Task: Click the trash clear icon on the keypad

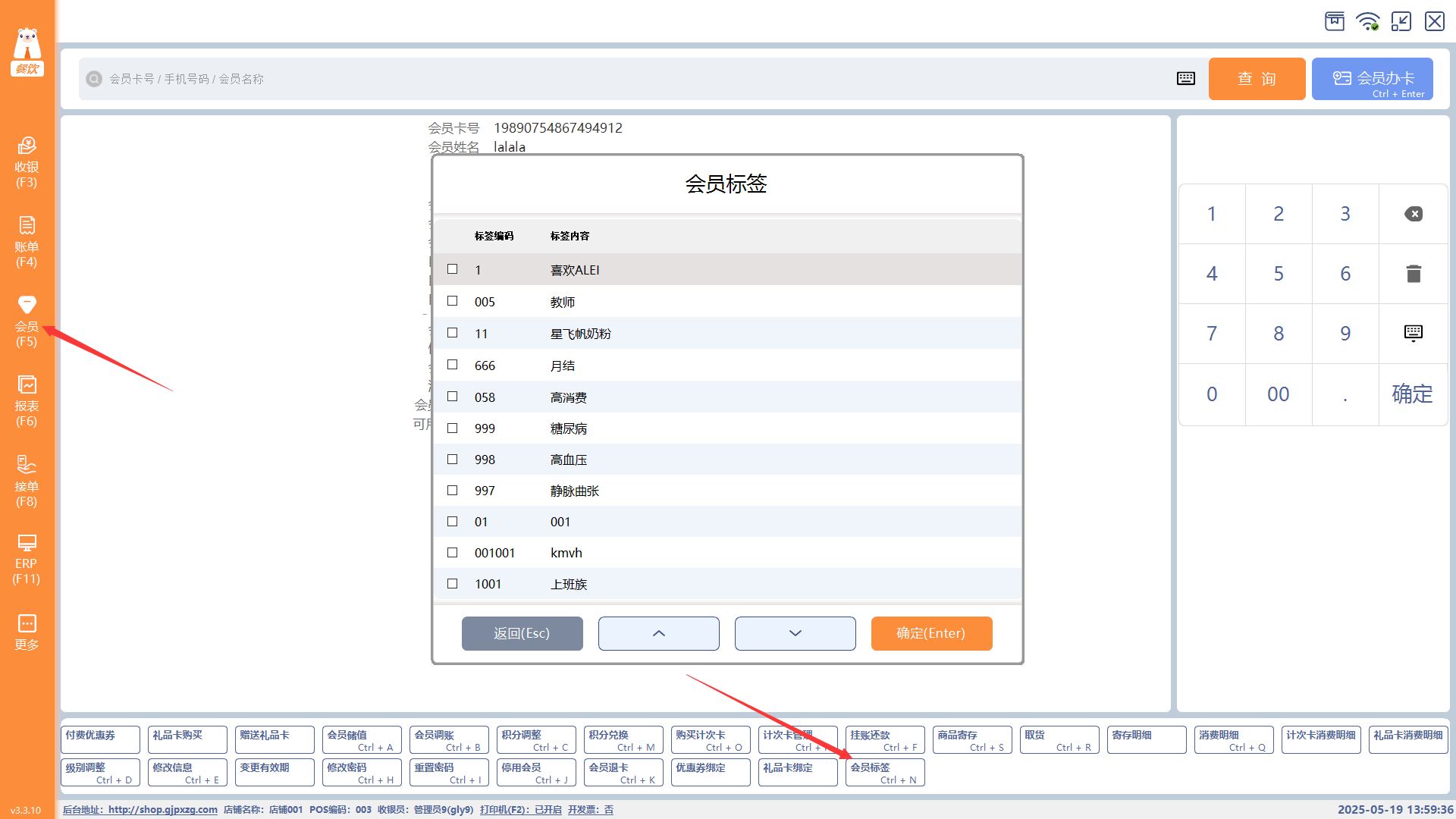Action: click(x=1413, y=274)
